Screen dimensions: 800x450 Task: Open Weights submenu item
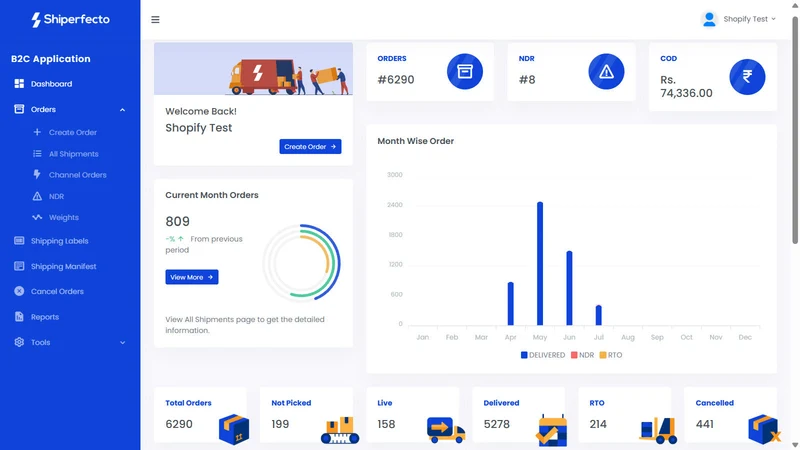pyautogui.click(x=64, y=217)
